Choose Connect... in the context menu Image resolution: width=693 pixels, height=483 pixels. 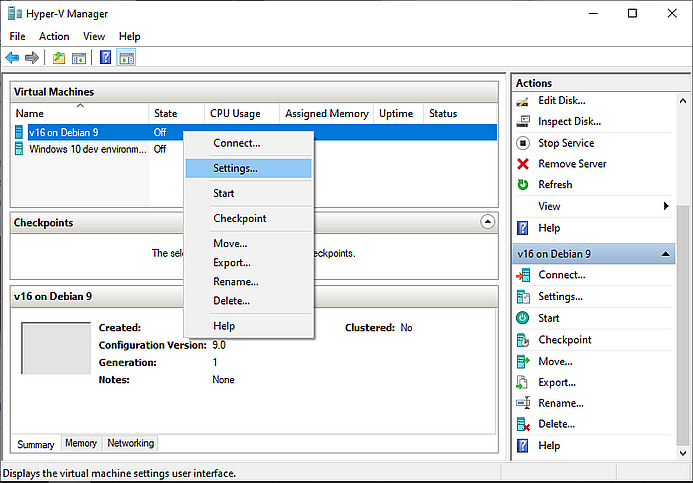[x=248, y=143]
